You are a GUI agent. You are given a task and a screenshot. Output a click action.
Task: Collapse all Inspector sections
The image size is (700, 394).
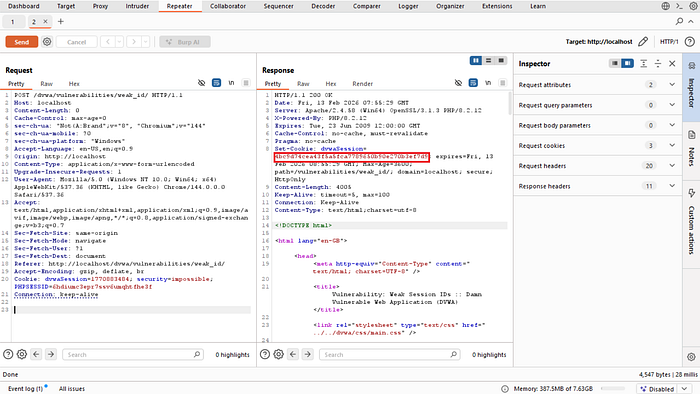point(658,64)
